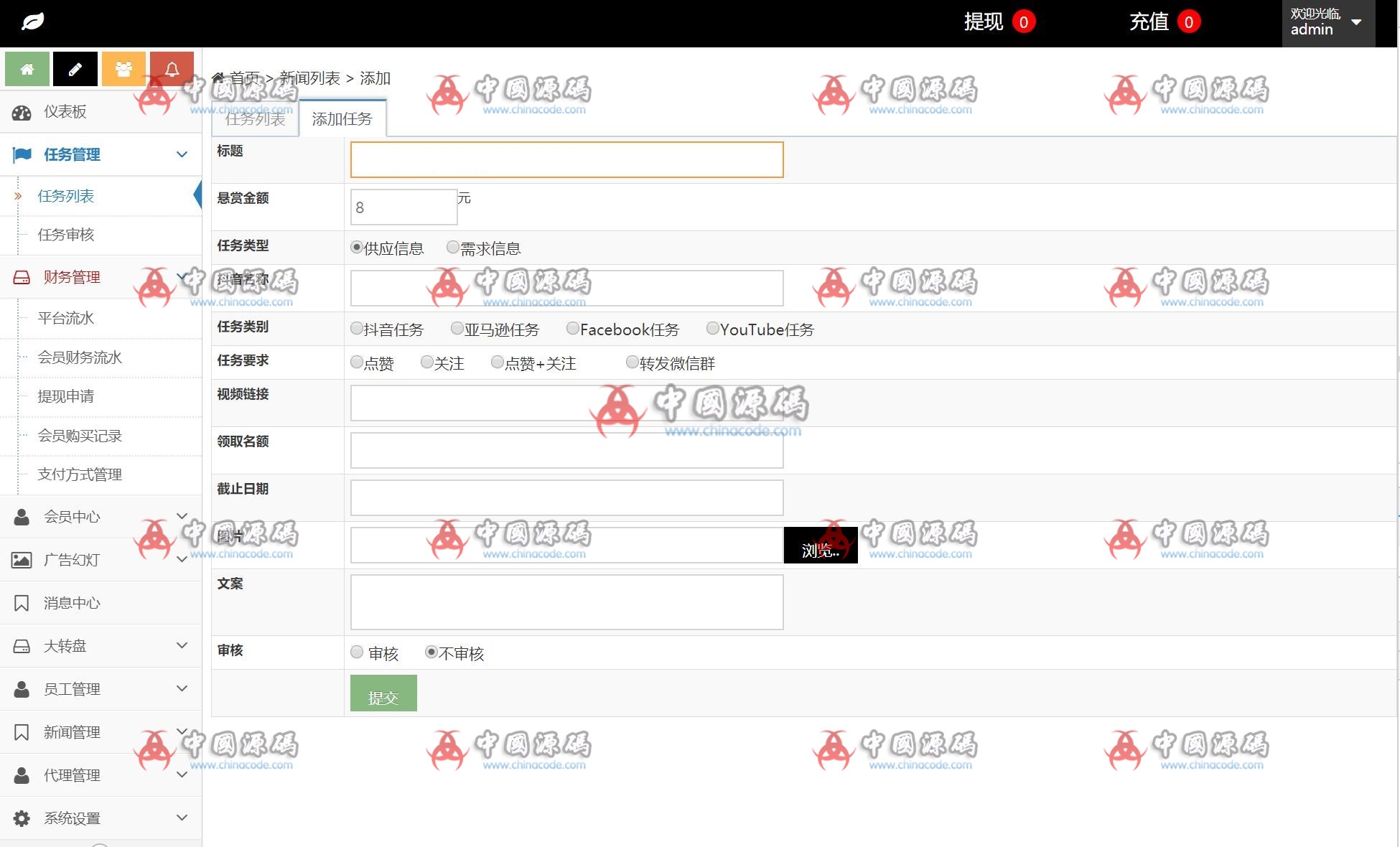
Task: Collapse the 任务管理 menu chevron
Action: pyautogui.click(x=182, y=154)
